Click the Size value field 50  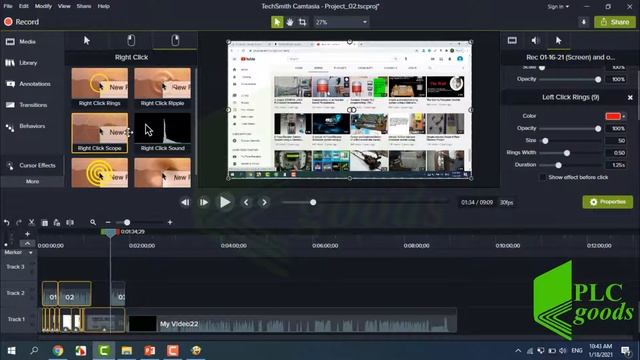[x=616, y=141]
